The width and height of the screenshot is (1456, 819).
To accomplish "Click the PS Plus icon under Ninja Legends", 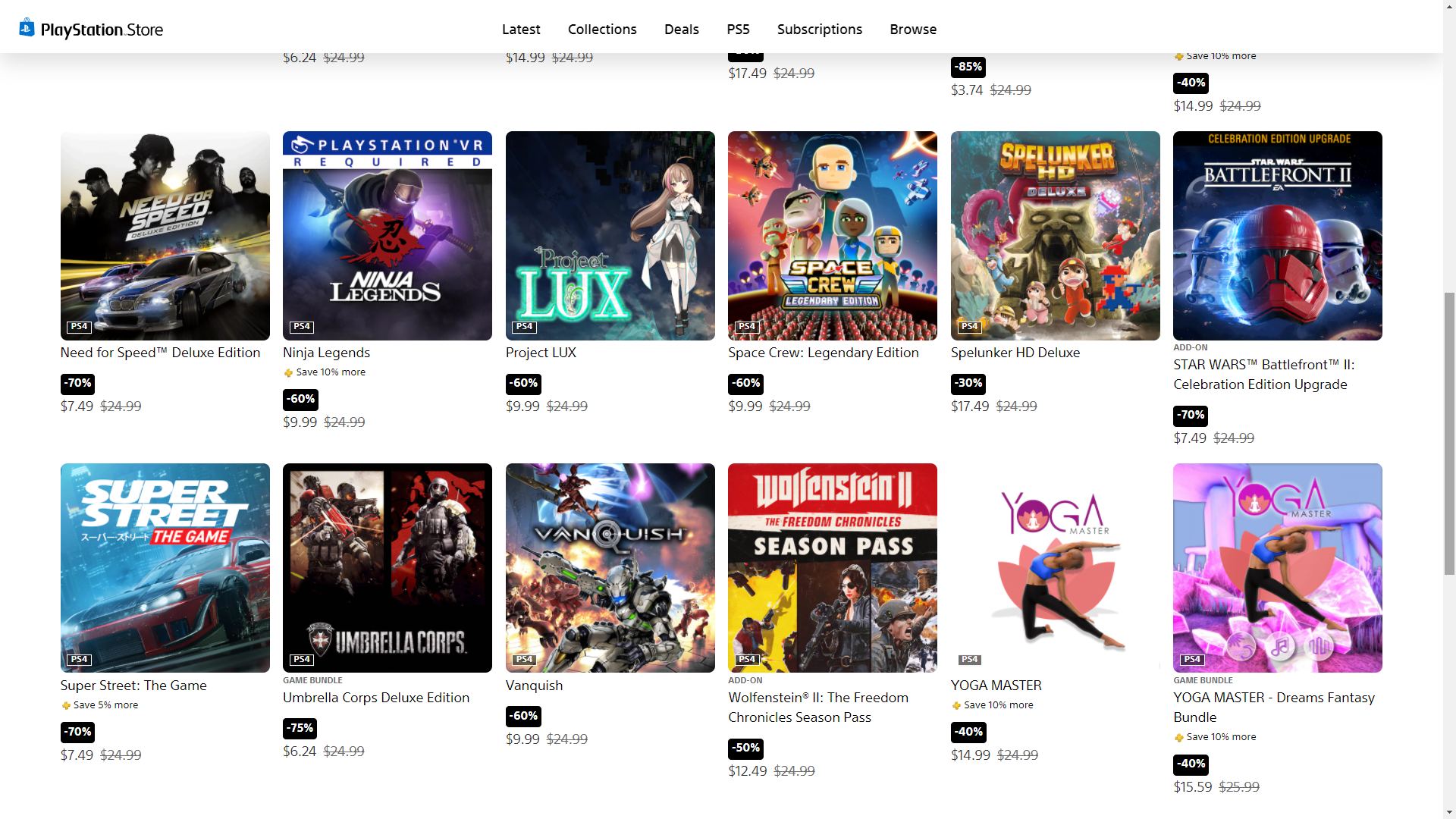I will pyautogui.click(x=288, y=372).
